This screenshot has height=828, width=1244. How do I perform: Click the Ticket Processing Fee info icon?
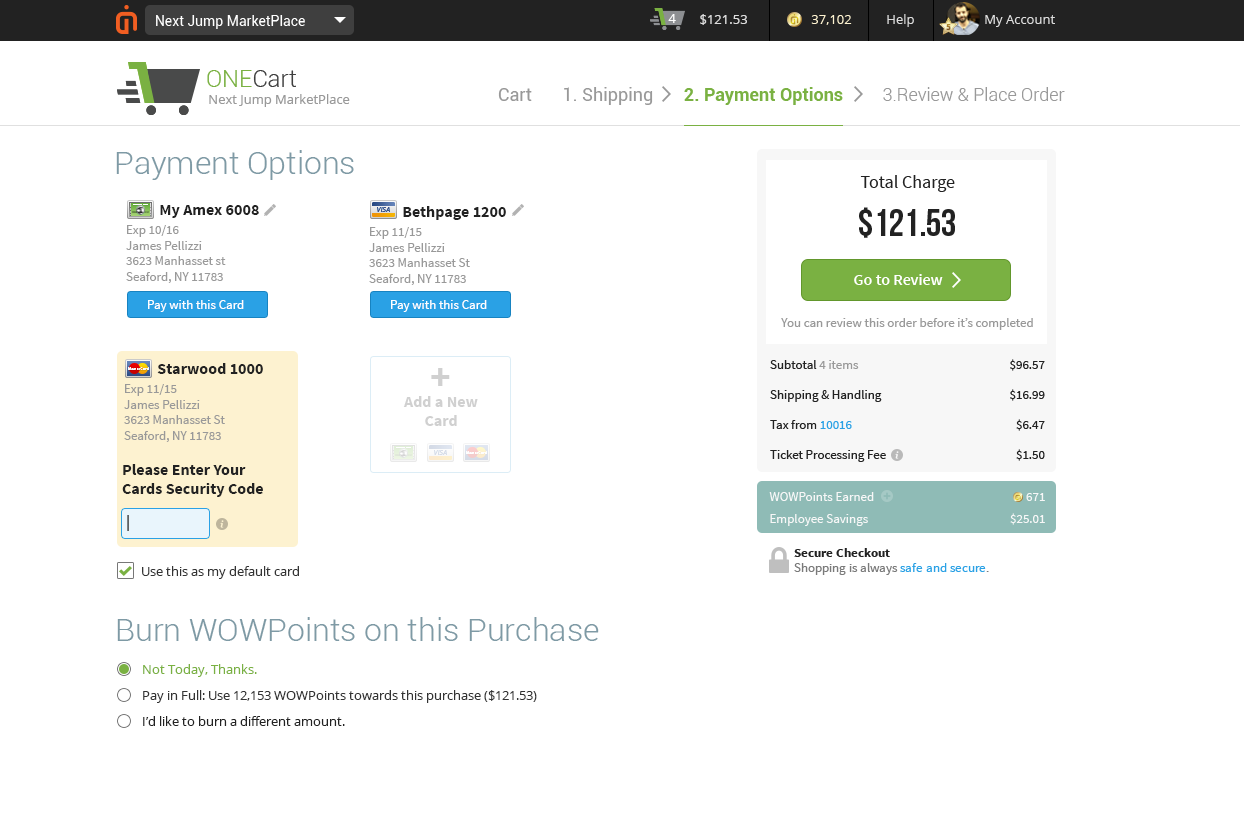(x=897, y=455)
